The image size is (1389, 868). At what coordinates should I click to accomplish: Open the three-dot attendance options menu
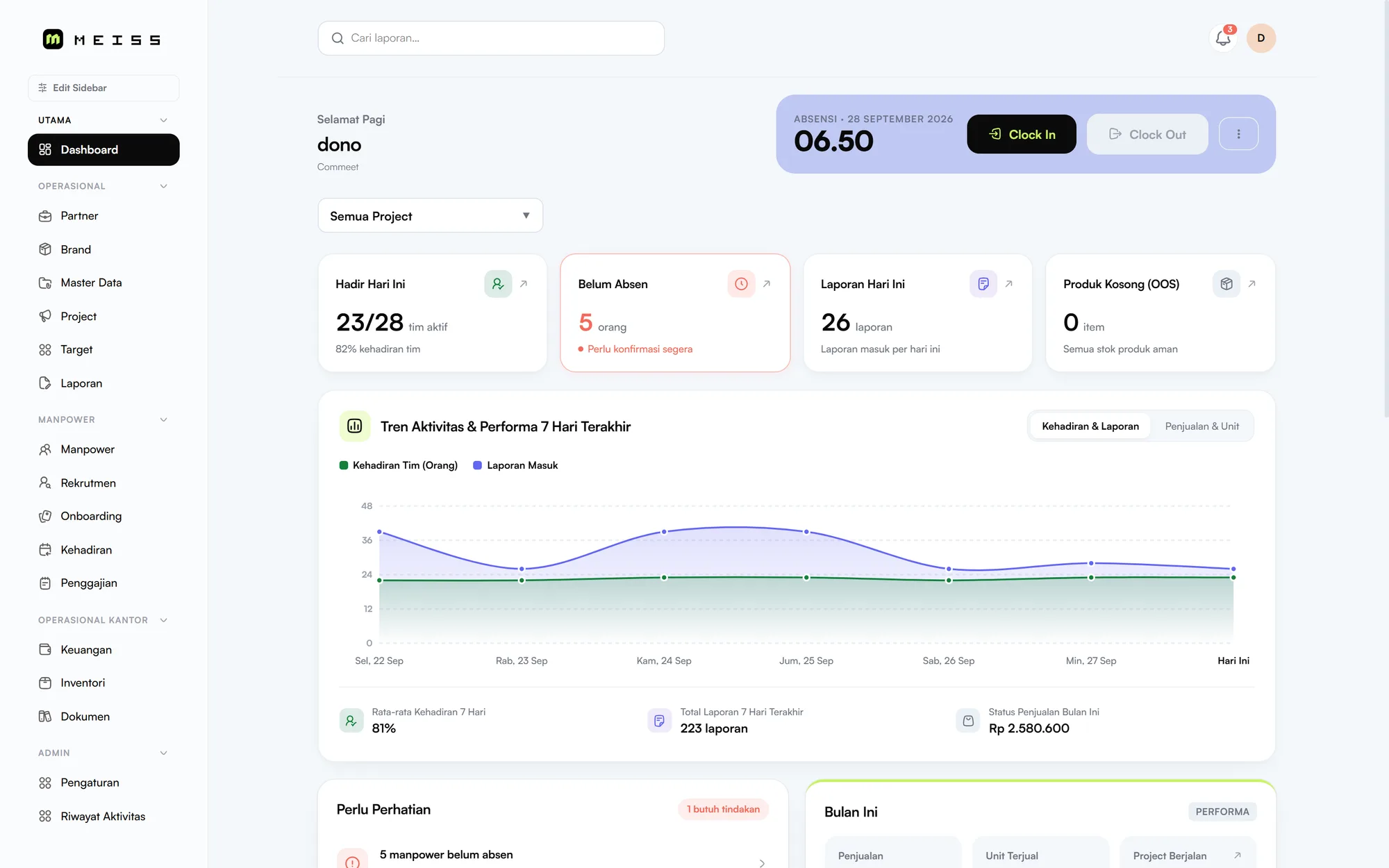(1238, 134)
